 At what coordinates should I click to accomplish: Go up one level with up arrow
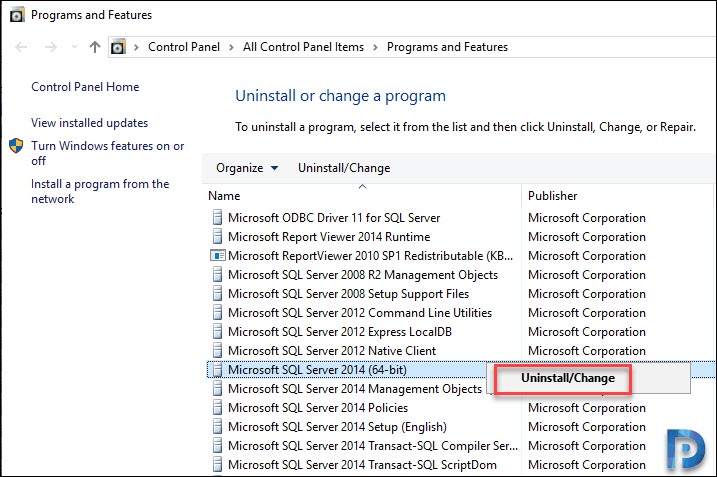95,47
